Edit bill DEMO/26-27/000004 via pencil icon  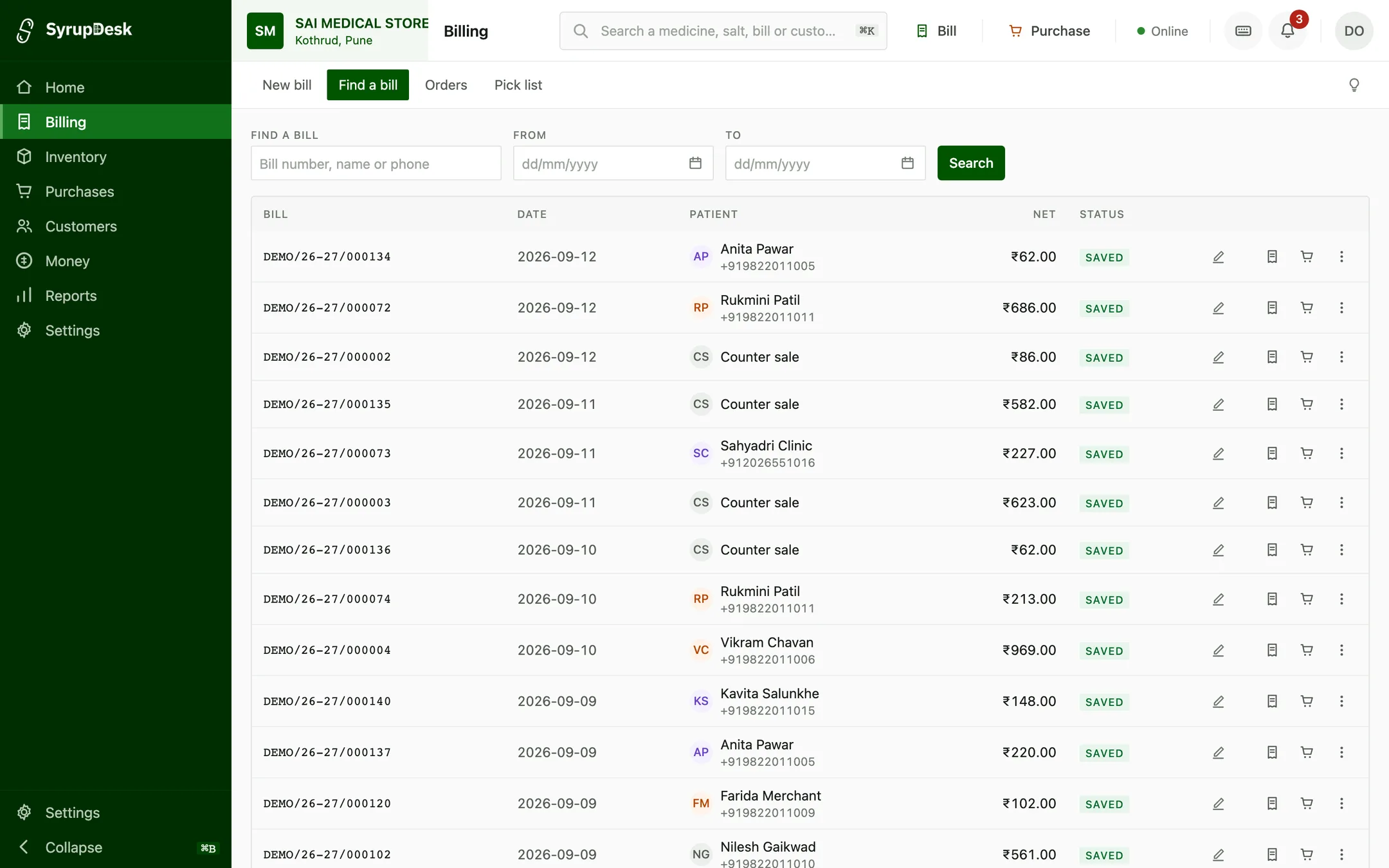[1219, 651]
